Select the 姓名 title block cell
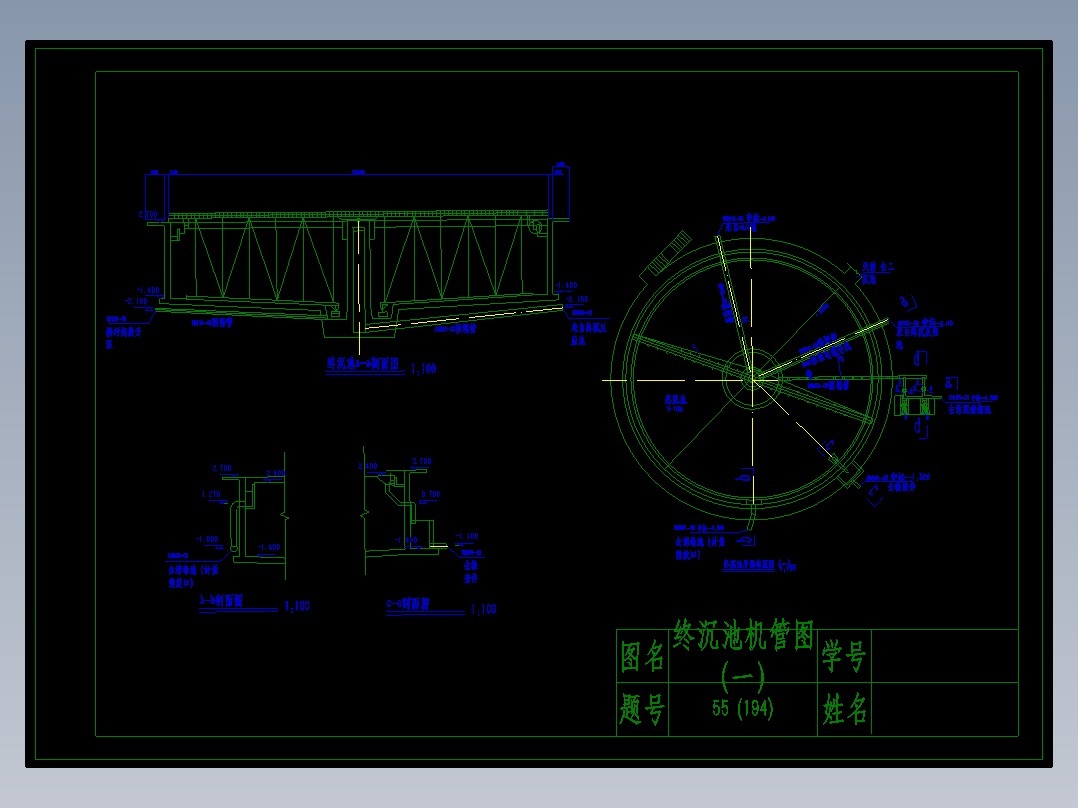 click(x=844, y=709)
